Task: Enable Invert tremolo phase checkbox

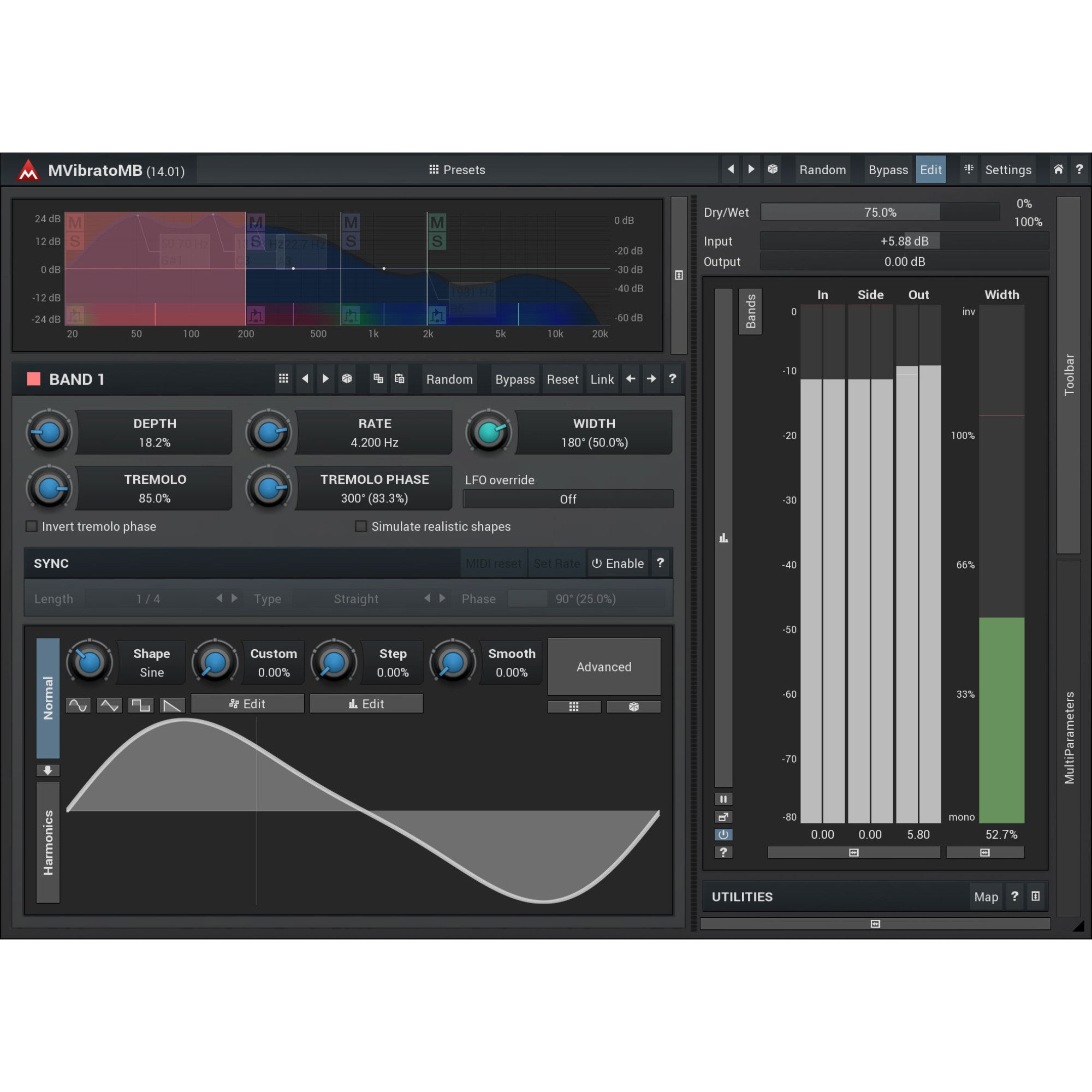Action: pos(32,526)
